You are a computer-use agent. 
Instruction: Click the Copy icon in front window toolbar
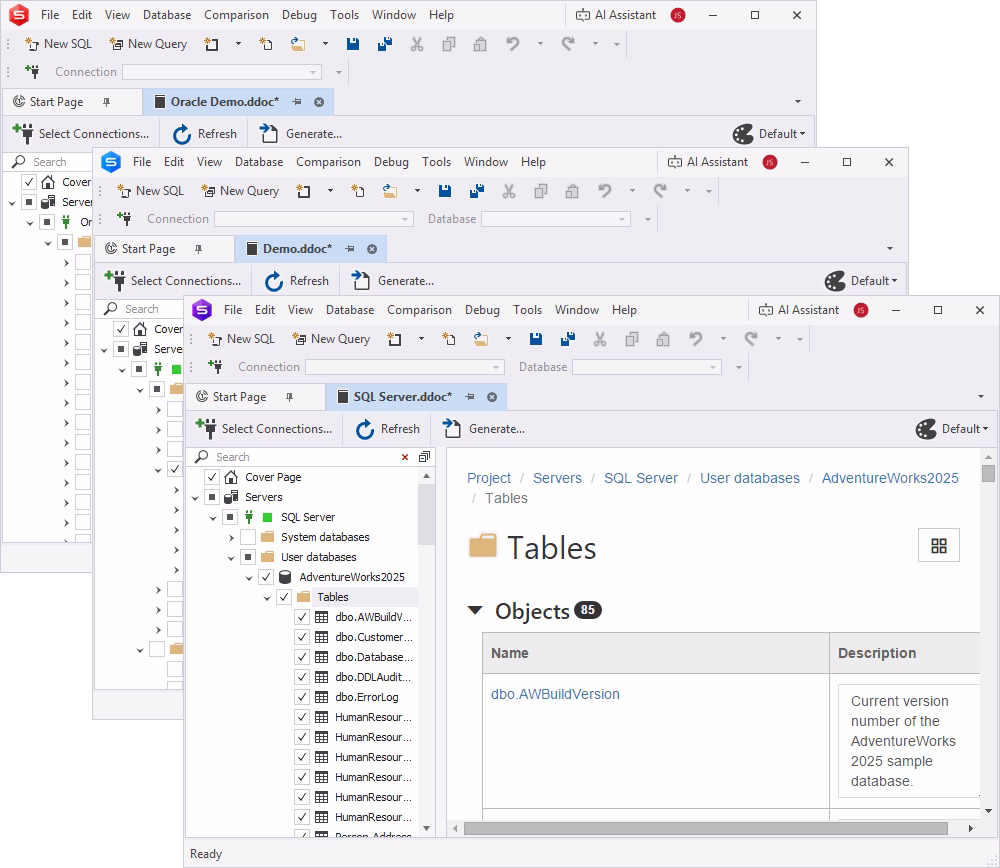click(631, 339)
